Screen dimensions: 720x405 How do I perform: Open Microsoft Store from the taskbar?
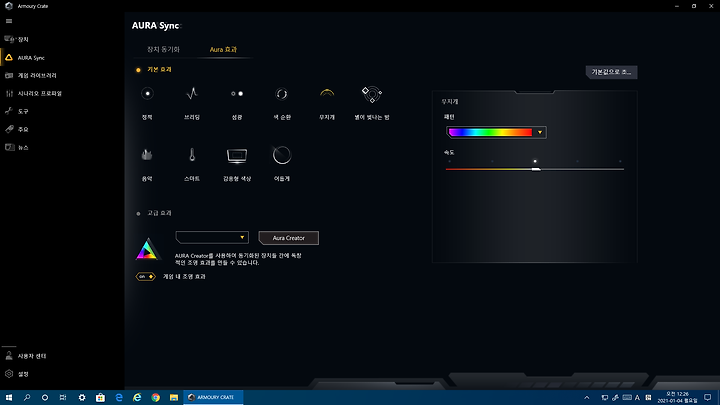[x=100, y=397]
